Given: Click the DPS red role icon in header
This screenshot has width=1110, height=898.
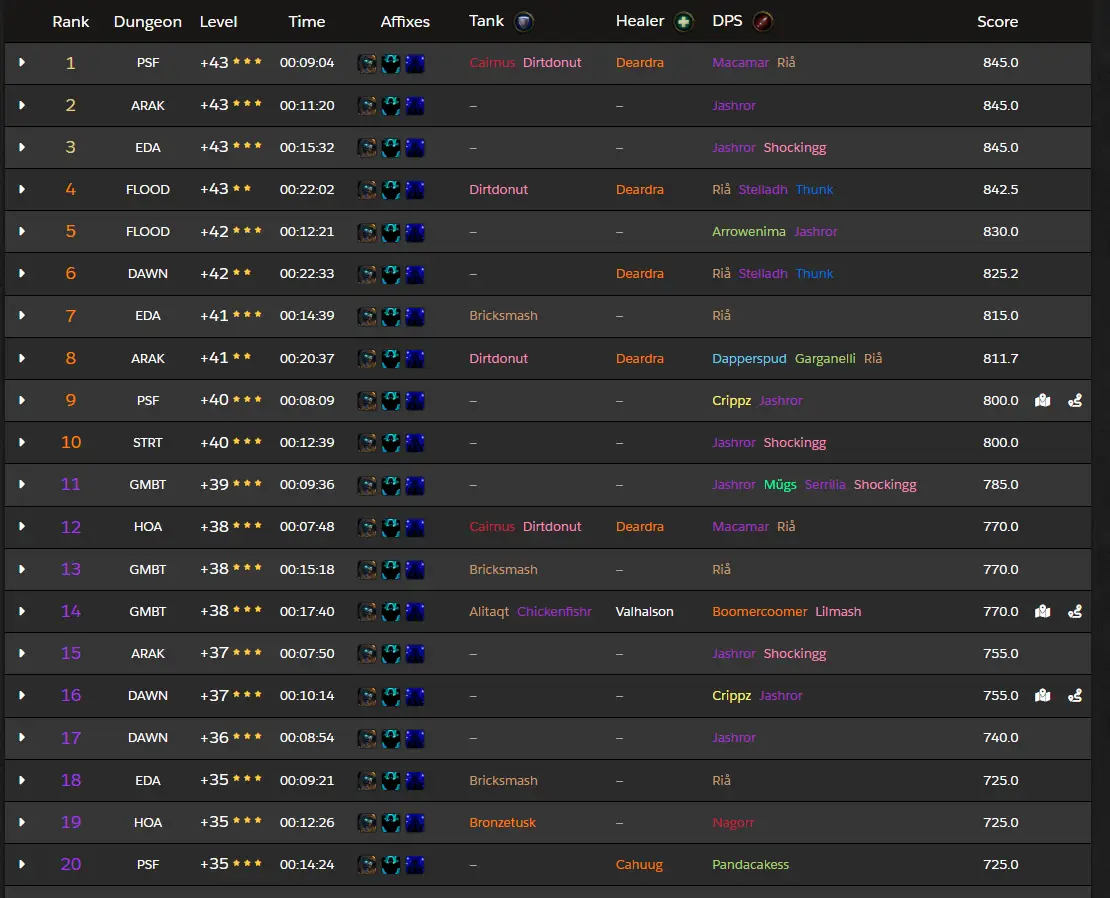Looking at the screenshot, I should click(x=761, y=22).
